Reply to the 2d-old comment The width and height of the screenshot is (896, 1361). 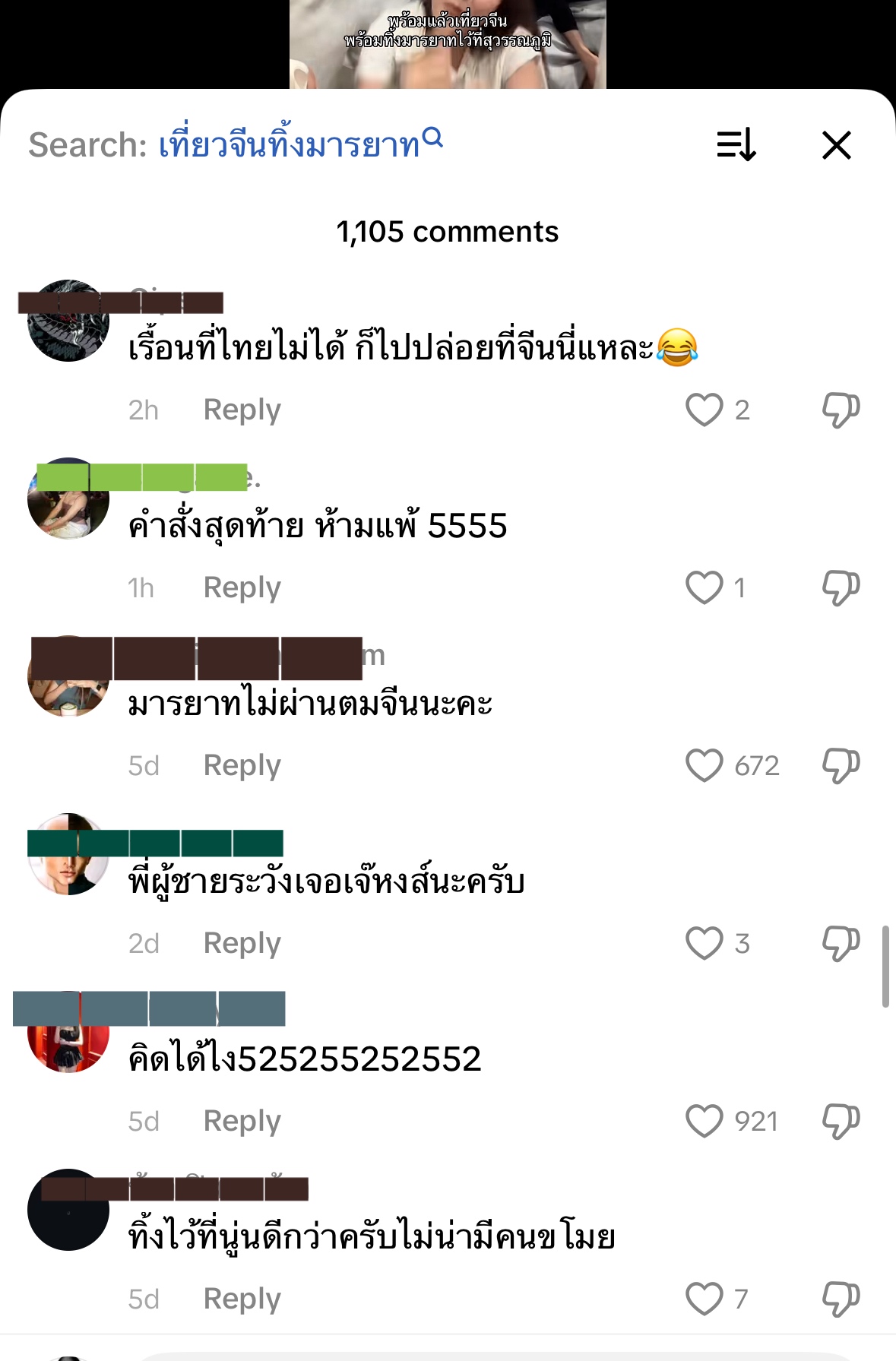click(x=242, y=944)
